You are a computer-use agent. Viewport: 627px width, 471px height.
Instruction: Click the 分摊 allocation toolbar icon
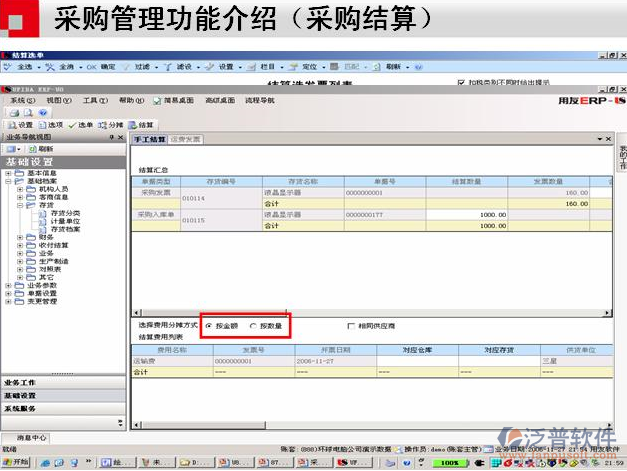(x=102, y=124)
